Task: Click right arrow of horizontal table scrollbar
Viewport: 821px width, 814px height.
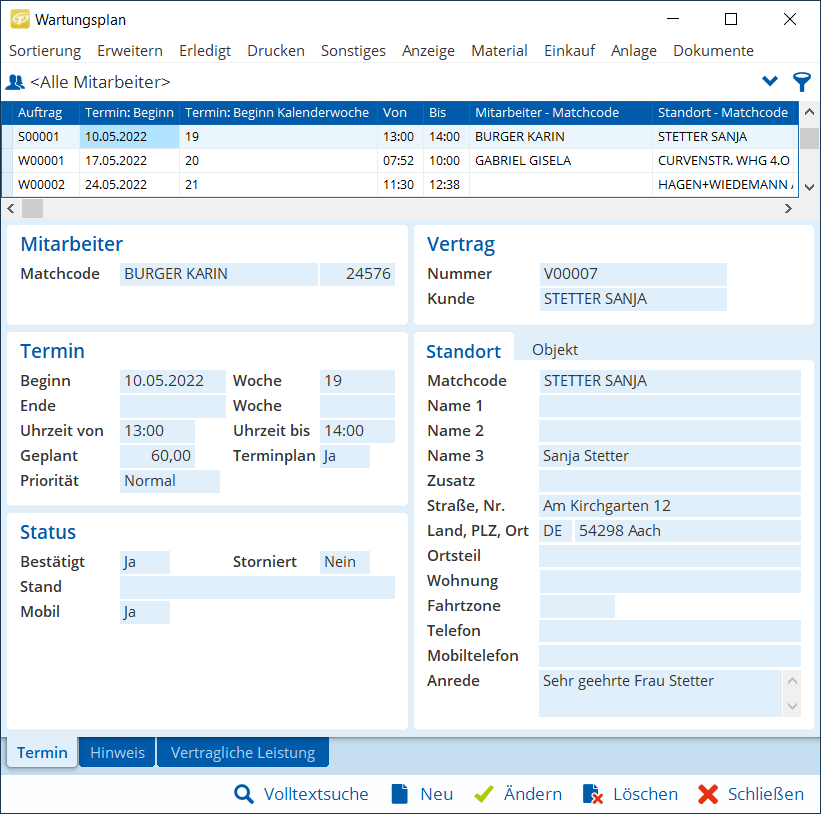Action: [x=788, y=208]
